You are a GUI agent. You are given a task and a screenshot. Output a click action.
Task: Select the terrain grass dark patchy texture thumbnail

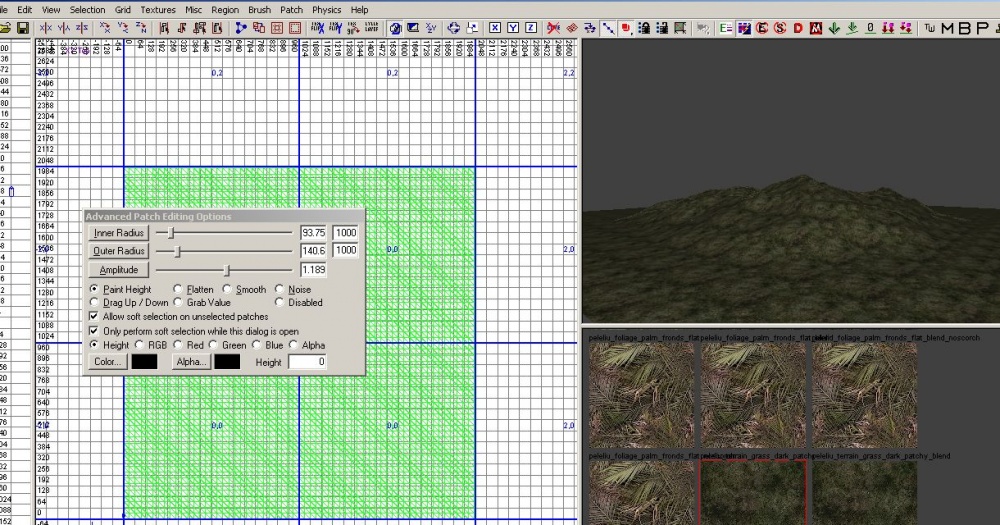(753, 492)
